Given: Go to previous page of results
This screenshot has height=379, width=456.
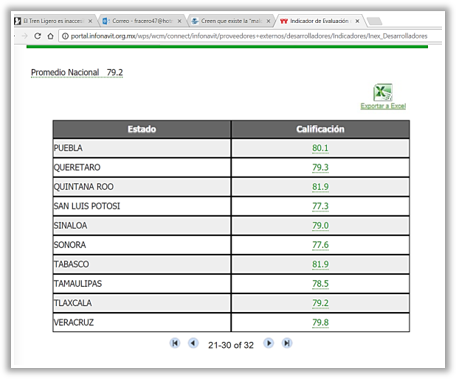Looking at the screenshot, I should 193,343.
